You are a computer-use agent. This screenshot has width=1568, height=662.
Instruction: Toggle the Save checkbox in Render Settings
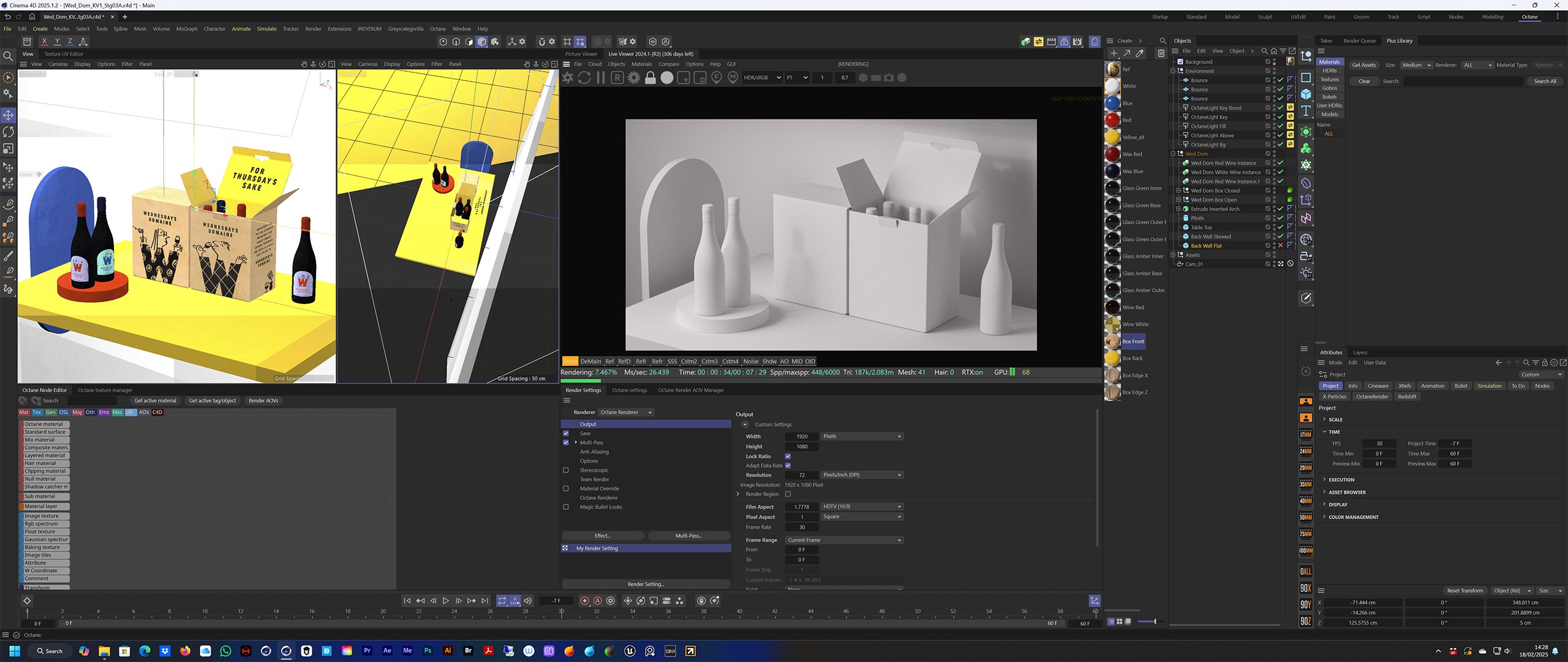[566, 433]
